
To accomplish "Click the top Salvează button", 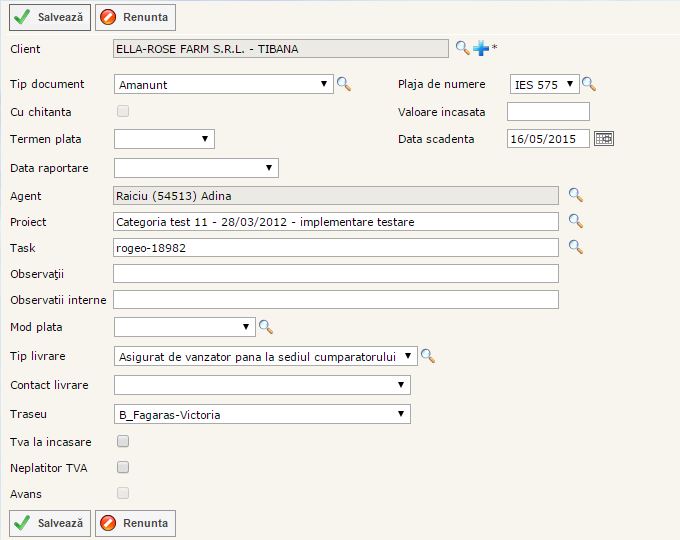I will click(x=50, y=17).
